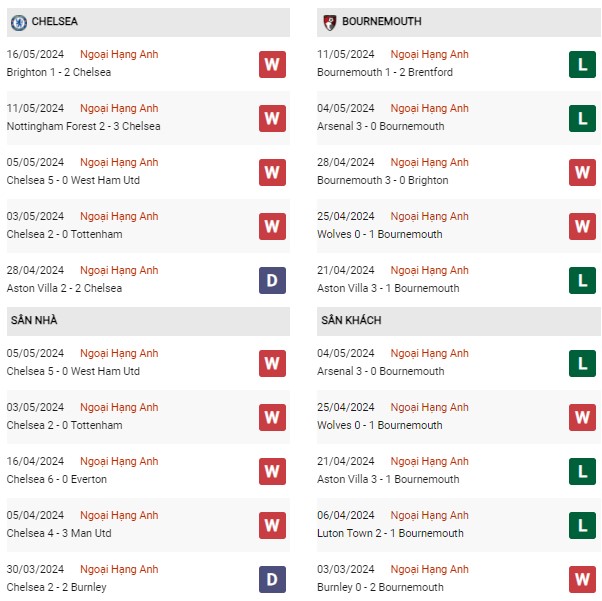
Task: Open Ngoại Hạng Anh link for 16/05/2024
Action: coord(119,55)
